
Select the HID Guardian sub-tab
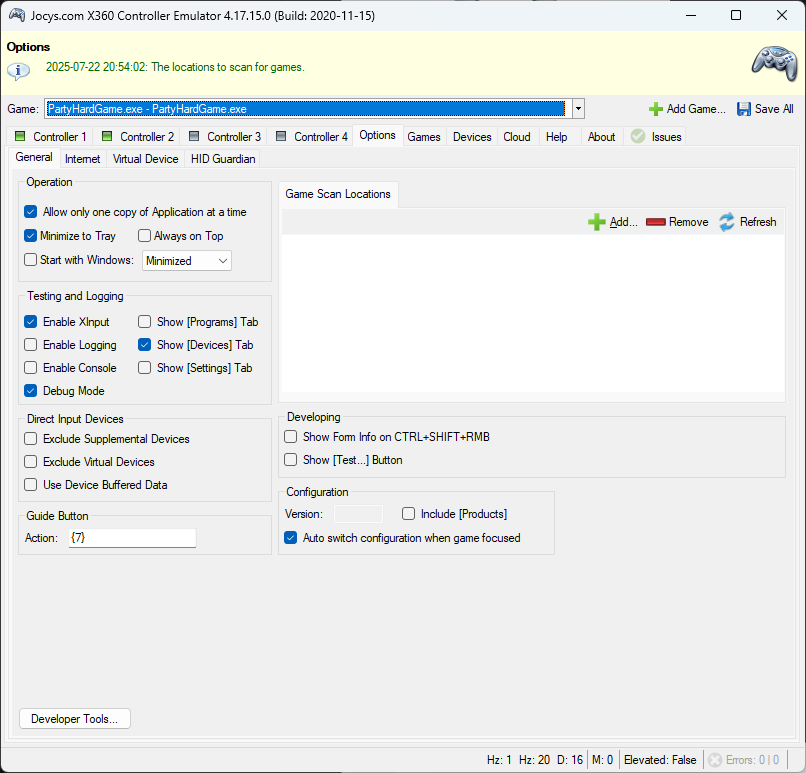click(223, 159)
